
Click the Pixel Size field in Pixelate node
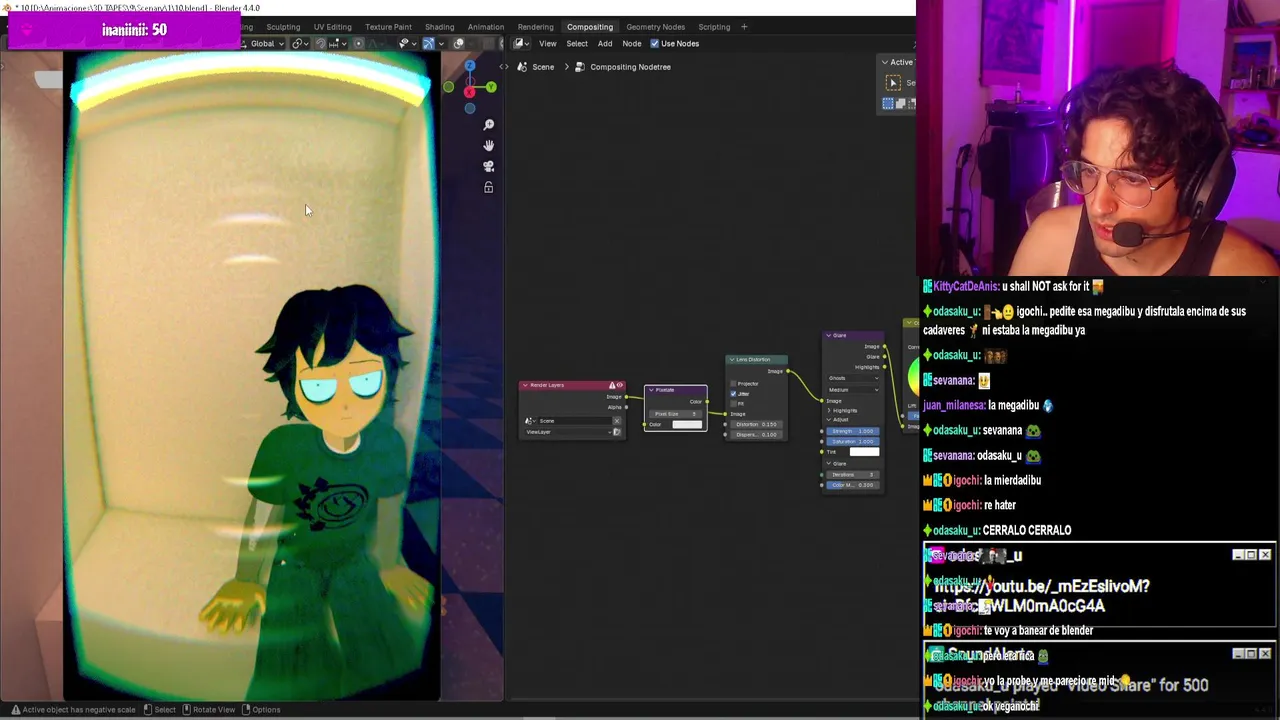676,414
